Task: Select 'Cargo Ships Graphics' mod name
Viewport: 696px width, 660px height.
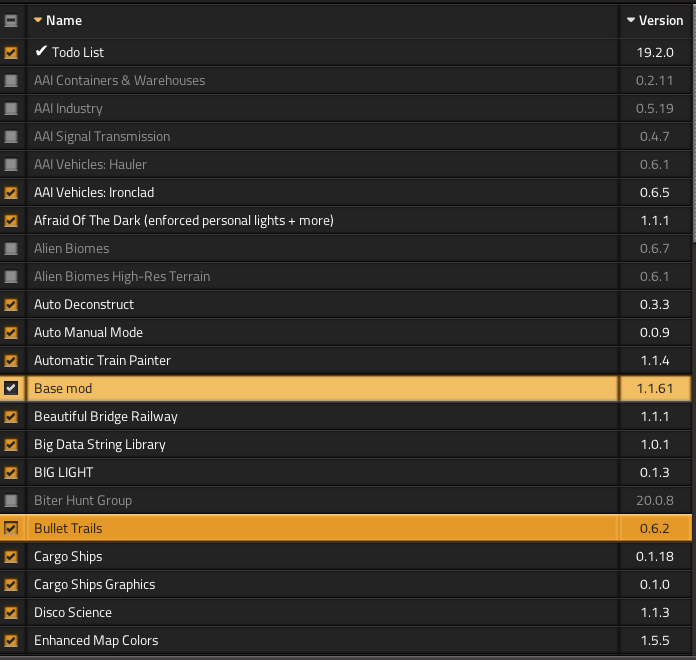Action: (95, 584)
